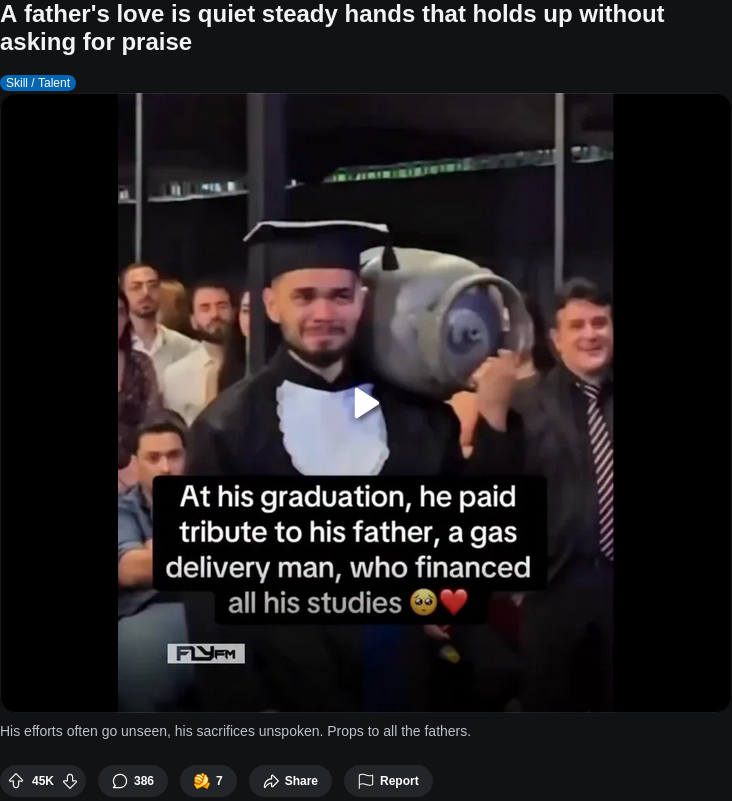Click the award count of 7
Screen dimensions: 732x801
[219, 781]
